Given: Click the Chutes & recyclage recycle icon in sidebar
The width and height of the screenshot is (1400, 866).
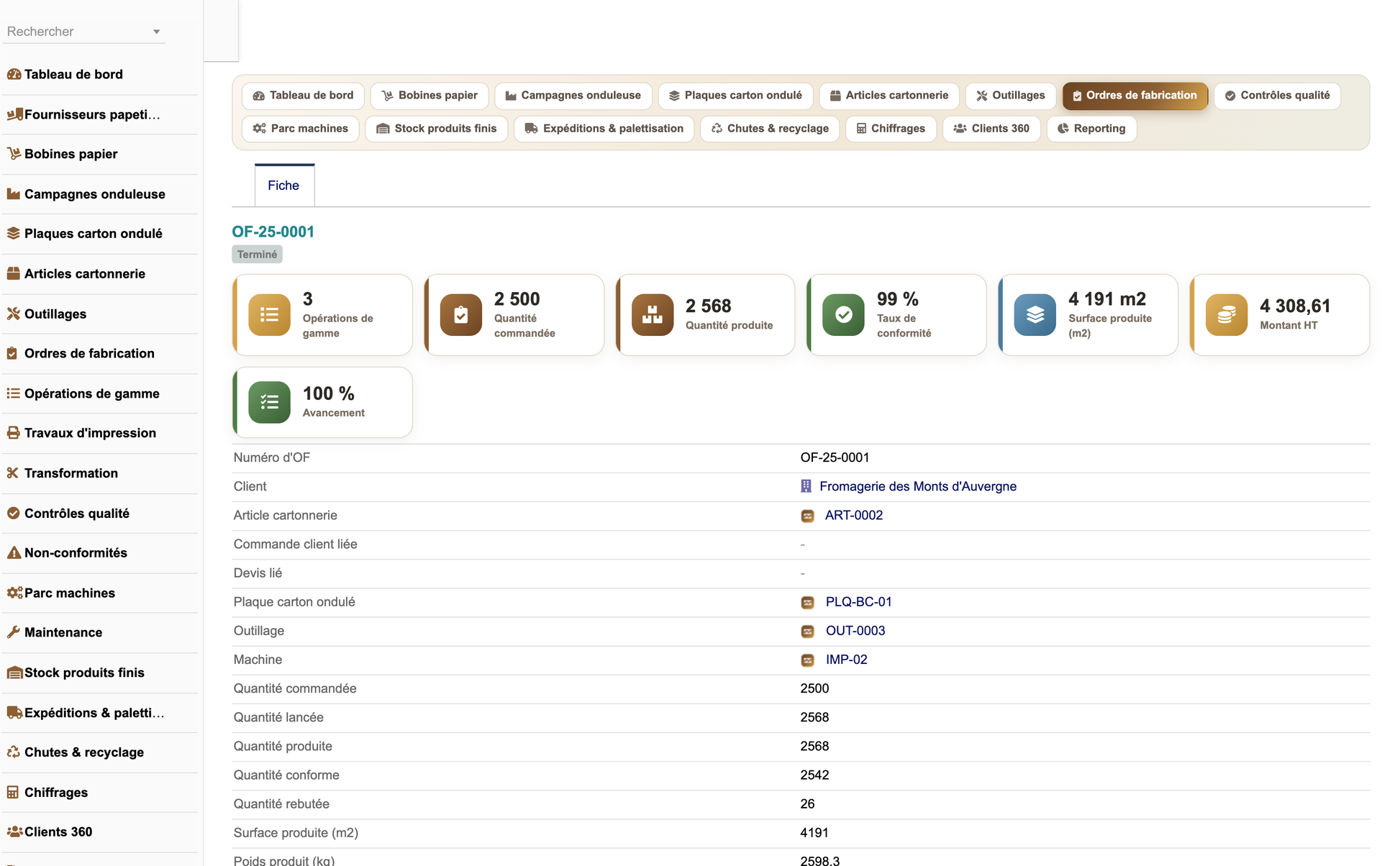Looking at the screenshot, I should click(x=14, y=752).
